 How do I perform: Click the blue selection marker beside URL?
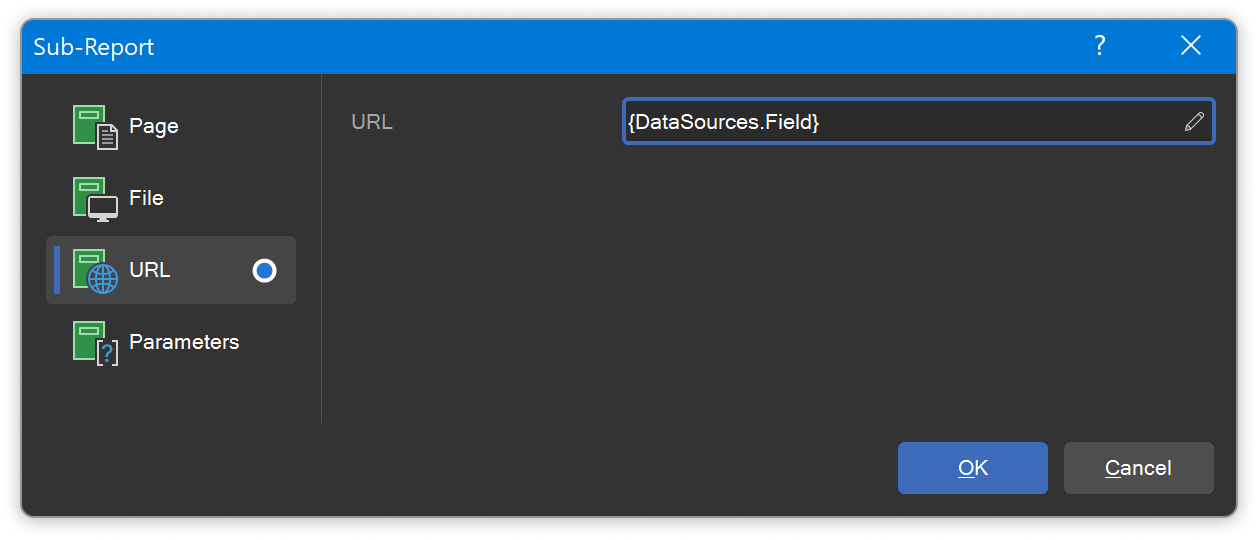tap(57, 270)
